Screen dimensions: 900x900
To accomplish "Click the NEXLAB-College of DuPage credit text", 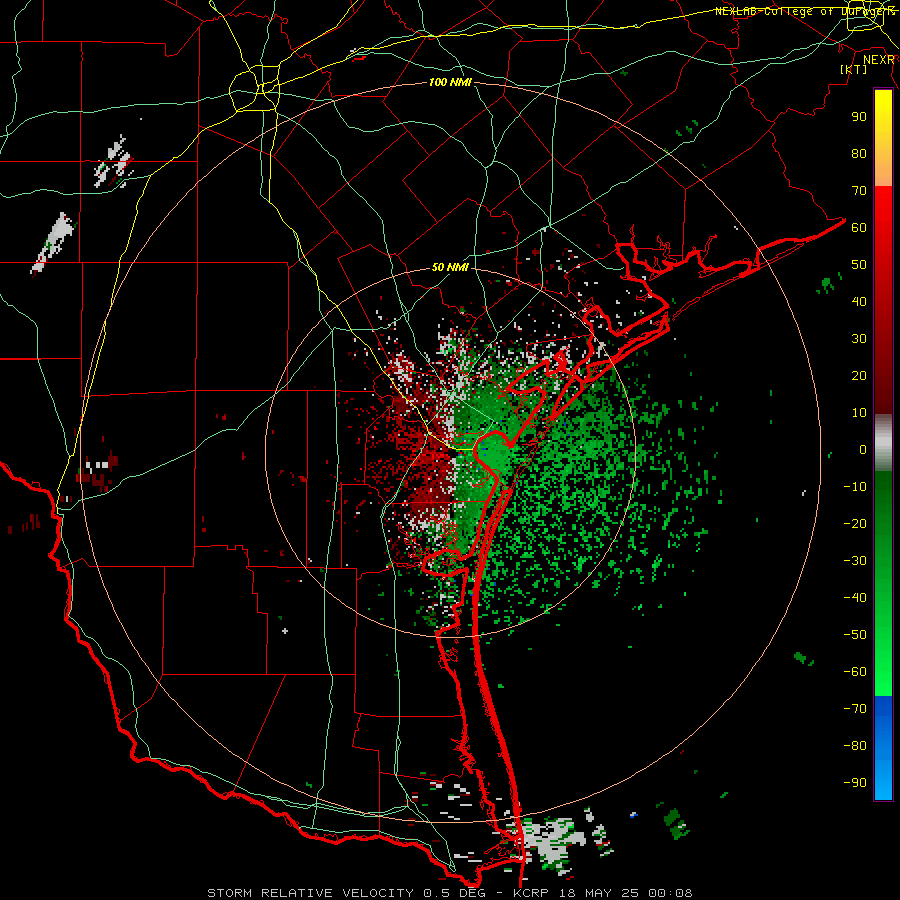I will [x=805, y=11].
